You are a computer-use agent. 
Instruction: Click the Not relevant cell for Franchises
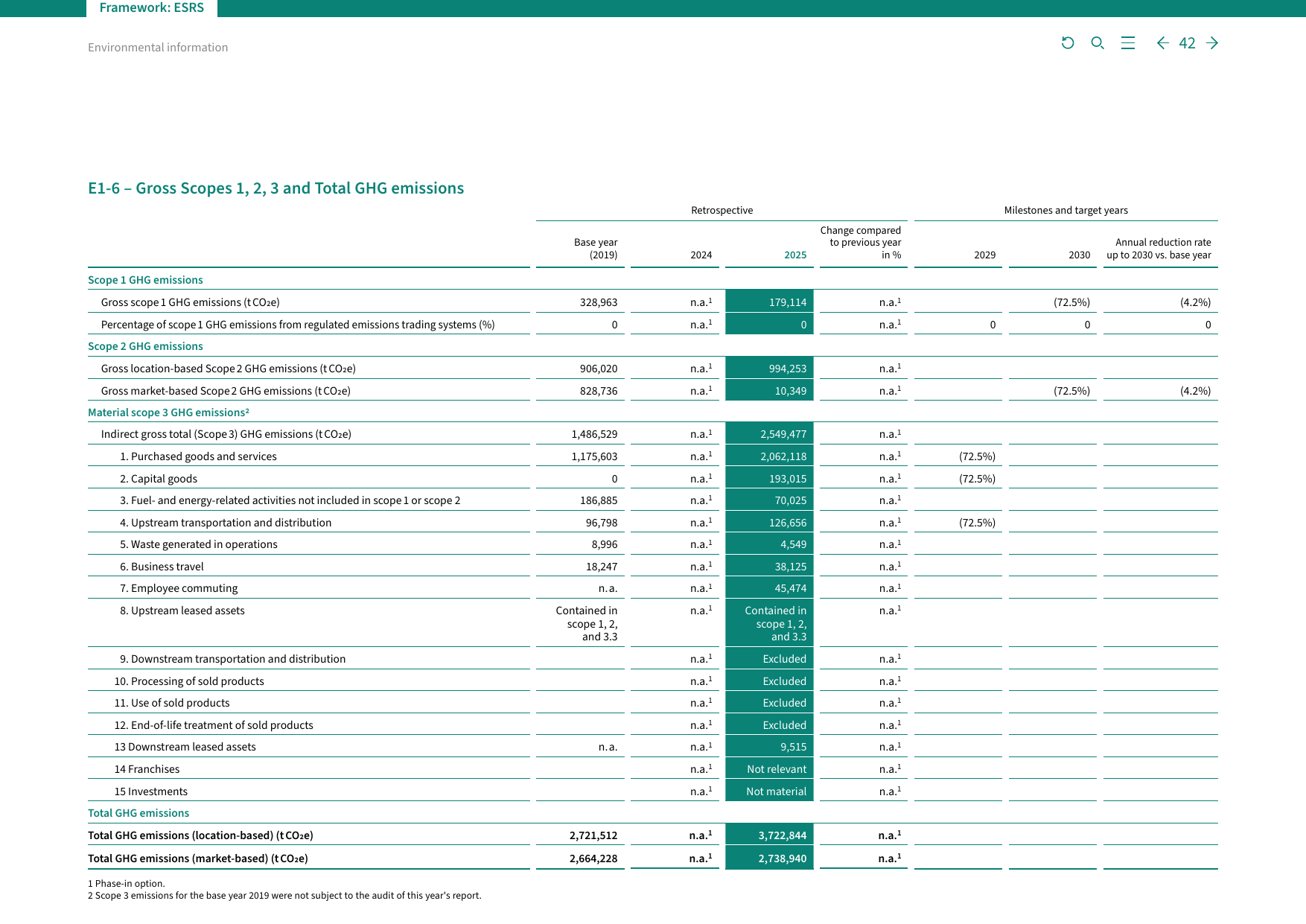(769, 768)
